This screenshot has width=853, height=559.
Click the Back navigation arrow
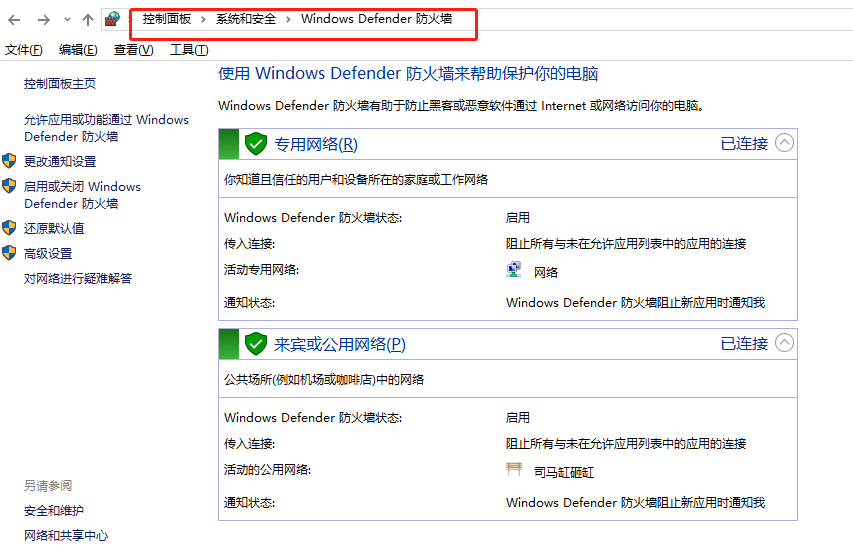click(x=14, y=20)
